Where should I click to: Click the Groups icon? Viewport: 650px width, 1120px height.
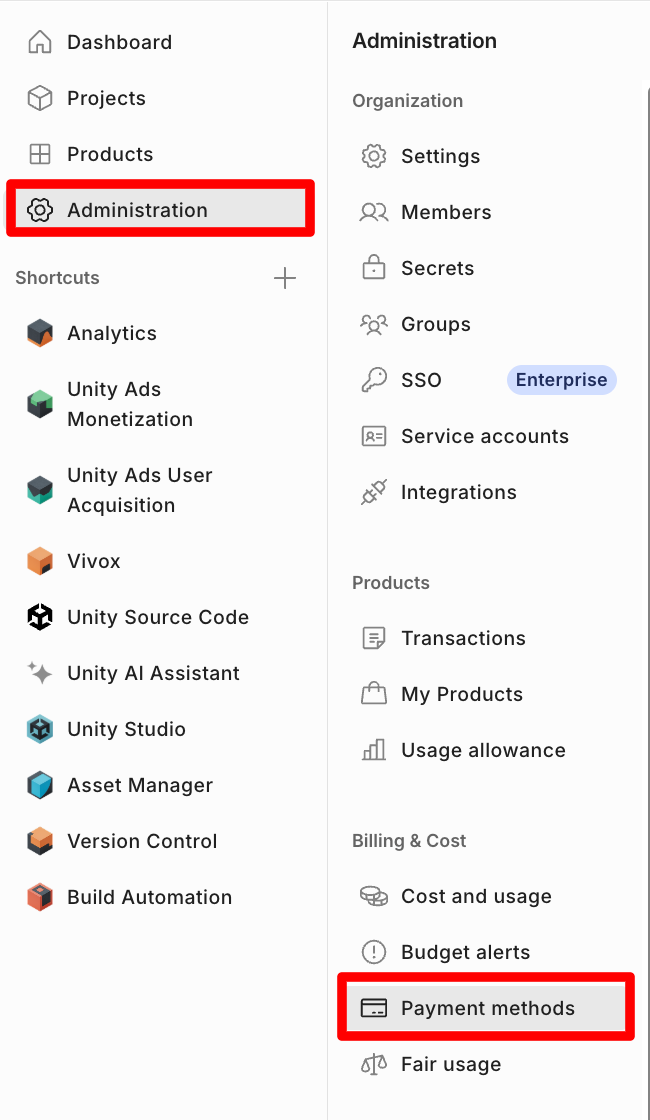pos(374,324)
